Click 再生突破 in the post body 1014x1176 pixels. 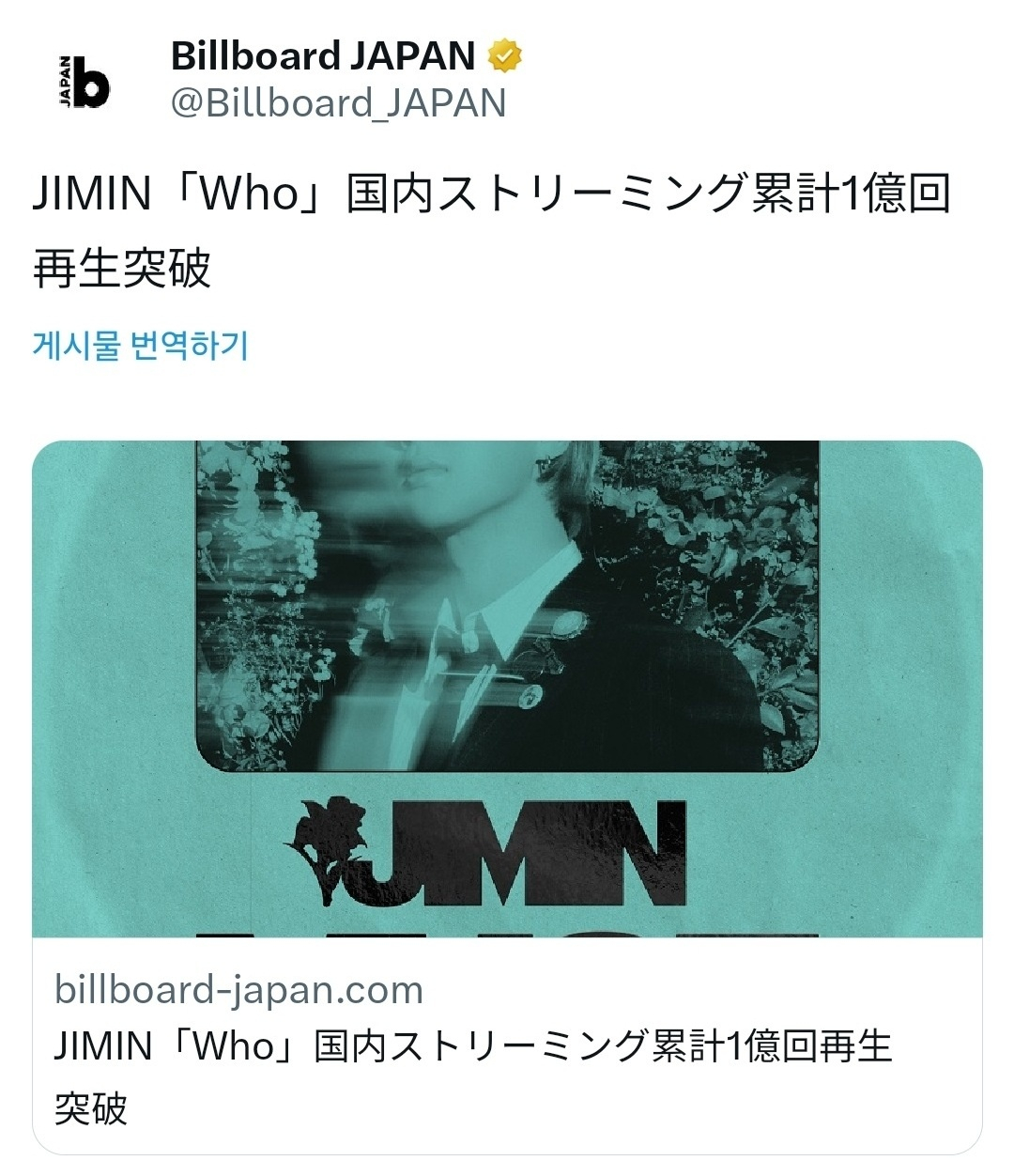click(x=122, y=270)
